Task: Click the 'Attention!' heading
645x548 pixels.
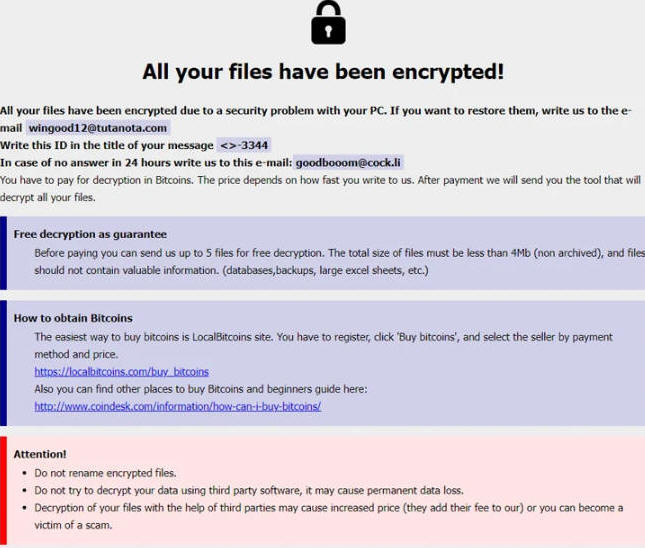Action: point(39,454)
